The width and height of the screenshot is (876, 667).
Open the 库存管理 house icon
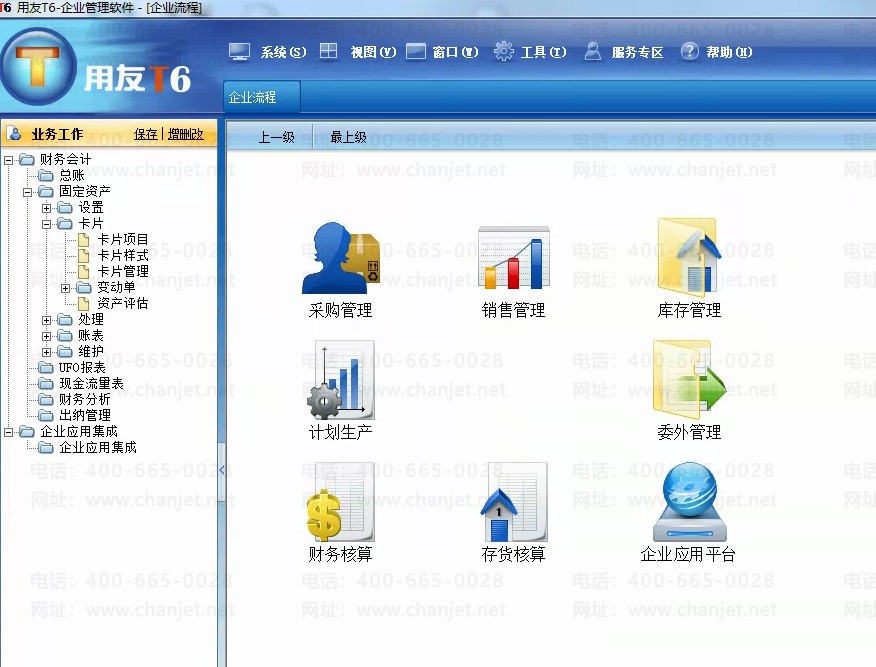[689, 258]
